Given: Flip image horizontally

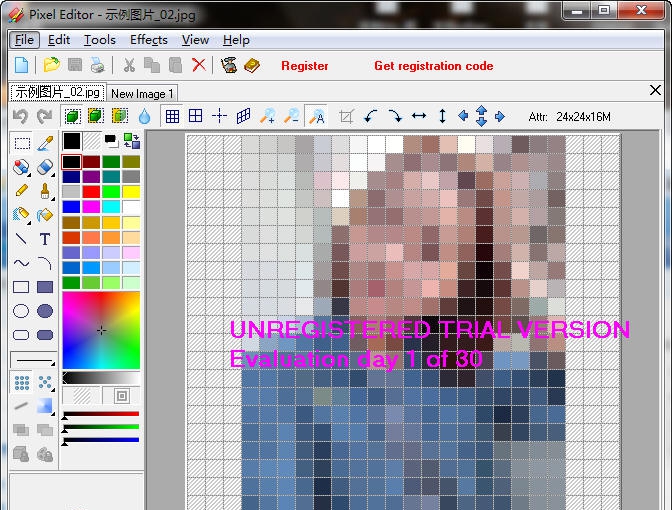Looking at the screenshot, I should point(419,116).
